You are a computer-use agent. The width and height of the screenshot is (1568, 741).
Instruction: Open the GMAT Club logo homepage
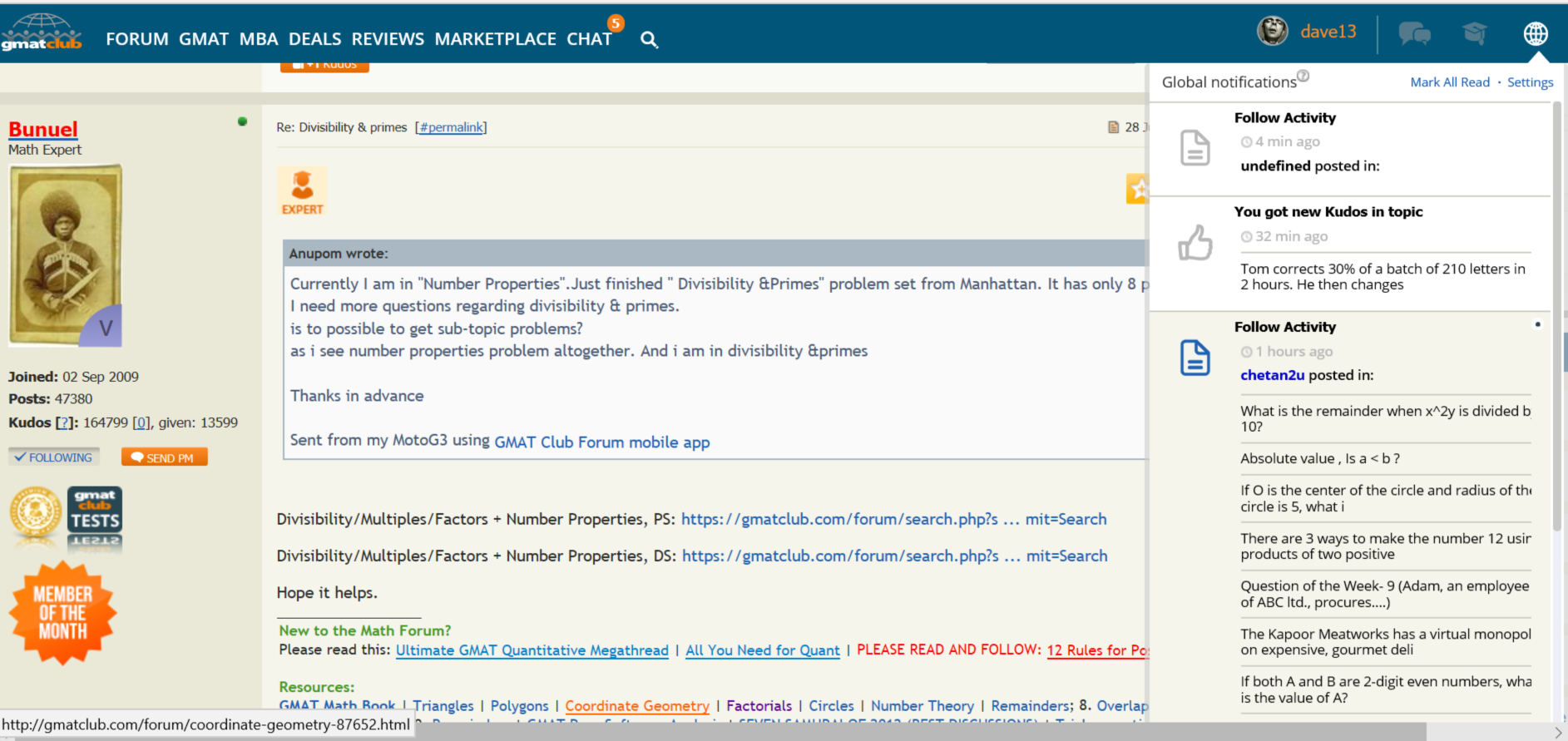(x=42, y=33)
